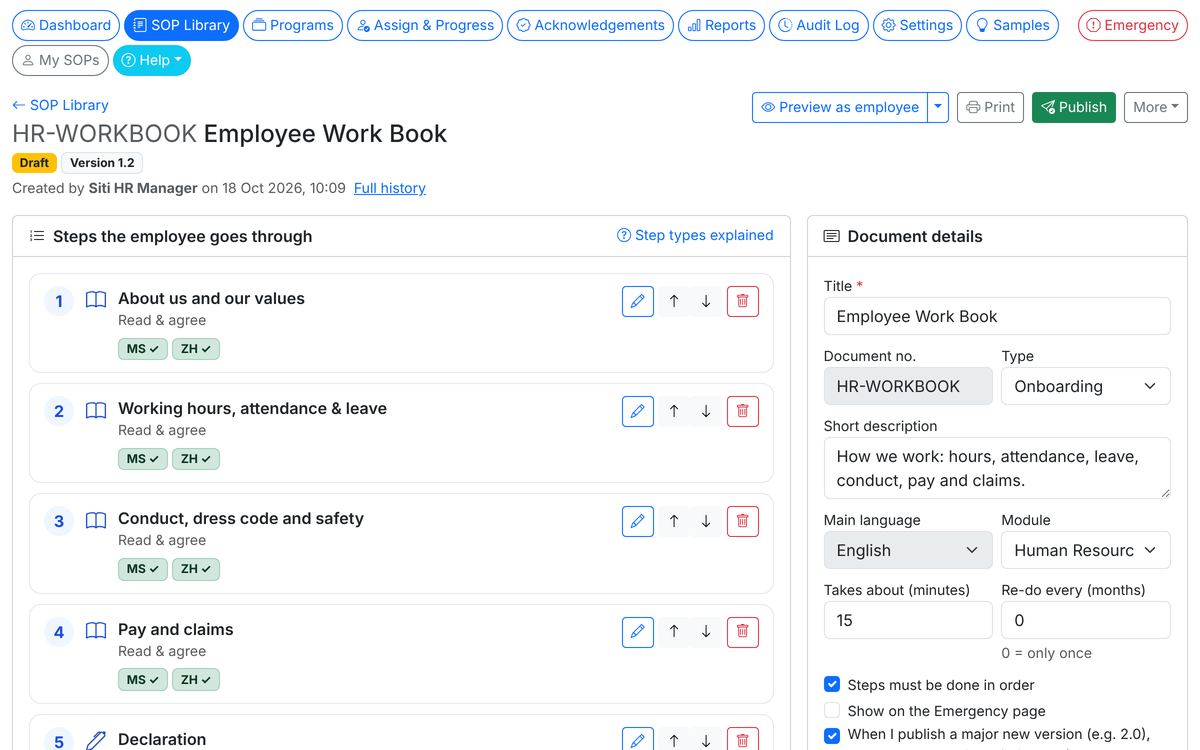The width and height of the screenshot is (1200, 750).
Task: Open Assign & Progress tab
Action: pyautogui.click(x=425, y=25)
